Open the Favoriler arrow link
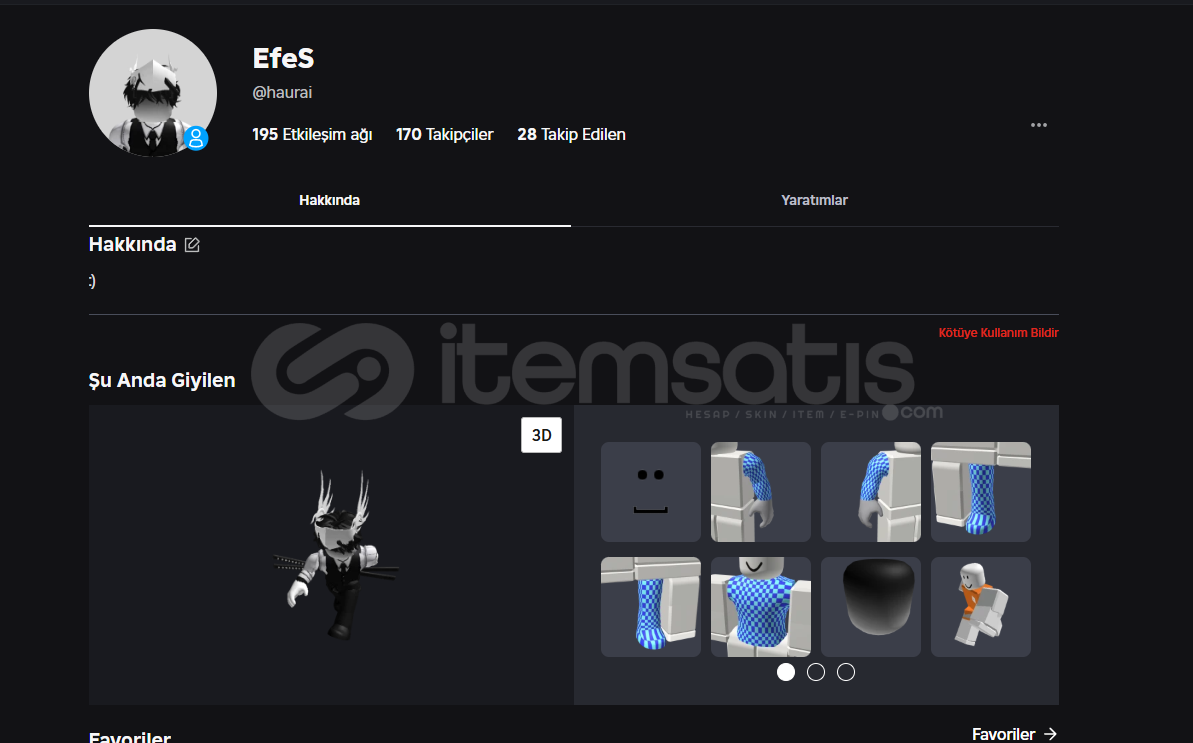Viewport: 1193px width, 743px height. click(1014, 734)
